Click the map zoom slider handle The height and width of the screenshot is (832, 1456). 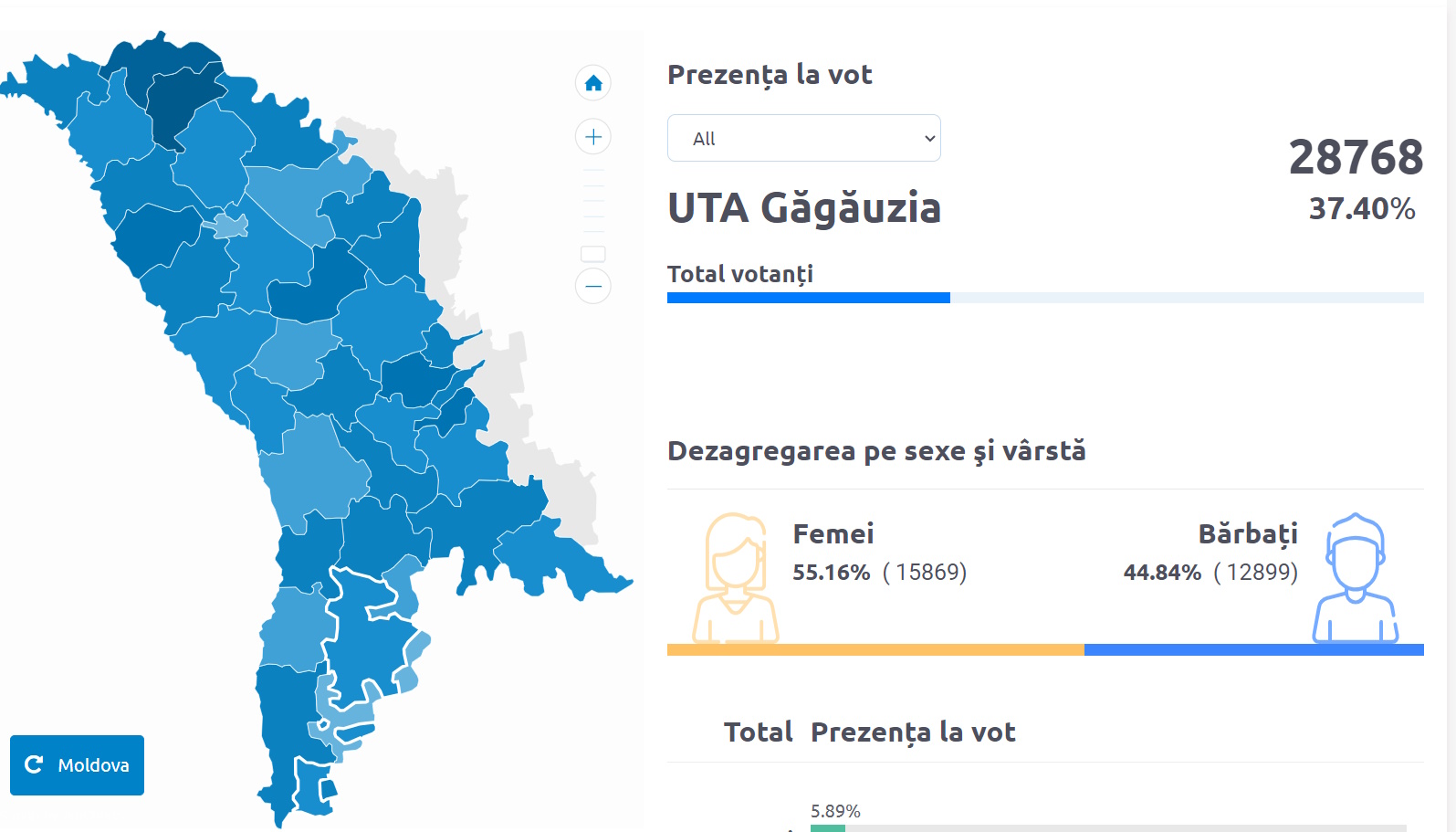click(593, 254)
